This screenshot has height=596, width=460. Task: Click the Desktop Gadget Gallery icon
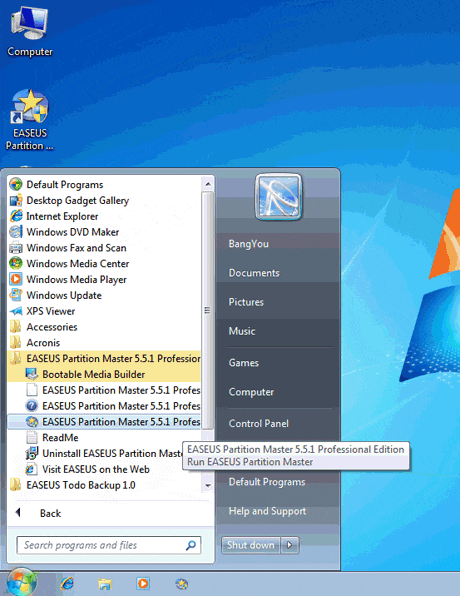coord(16,200)
